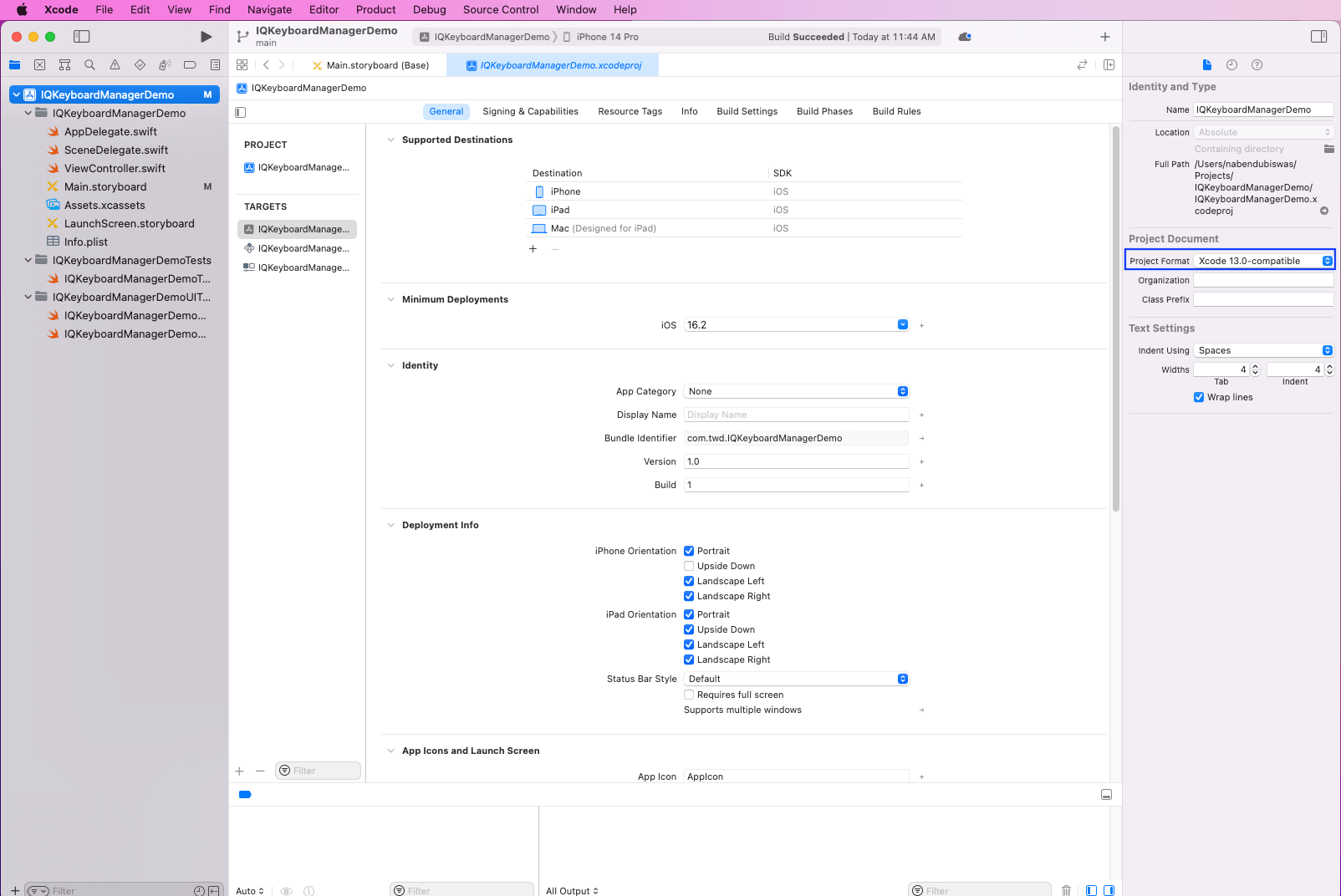Show the Issue navigator
This screenshot has height=896, width=1341.
pos(114,64)
